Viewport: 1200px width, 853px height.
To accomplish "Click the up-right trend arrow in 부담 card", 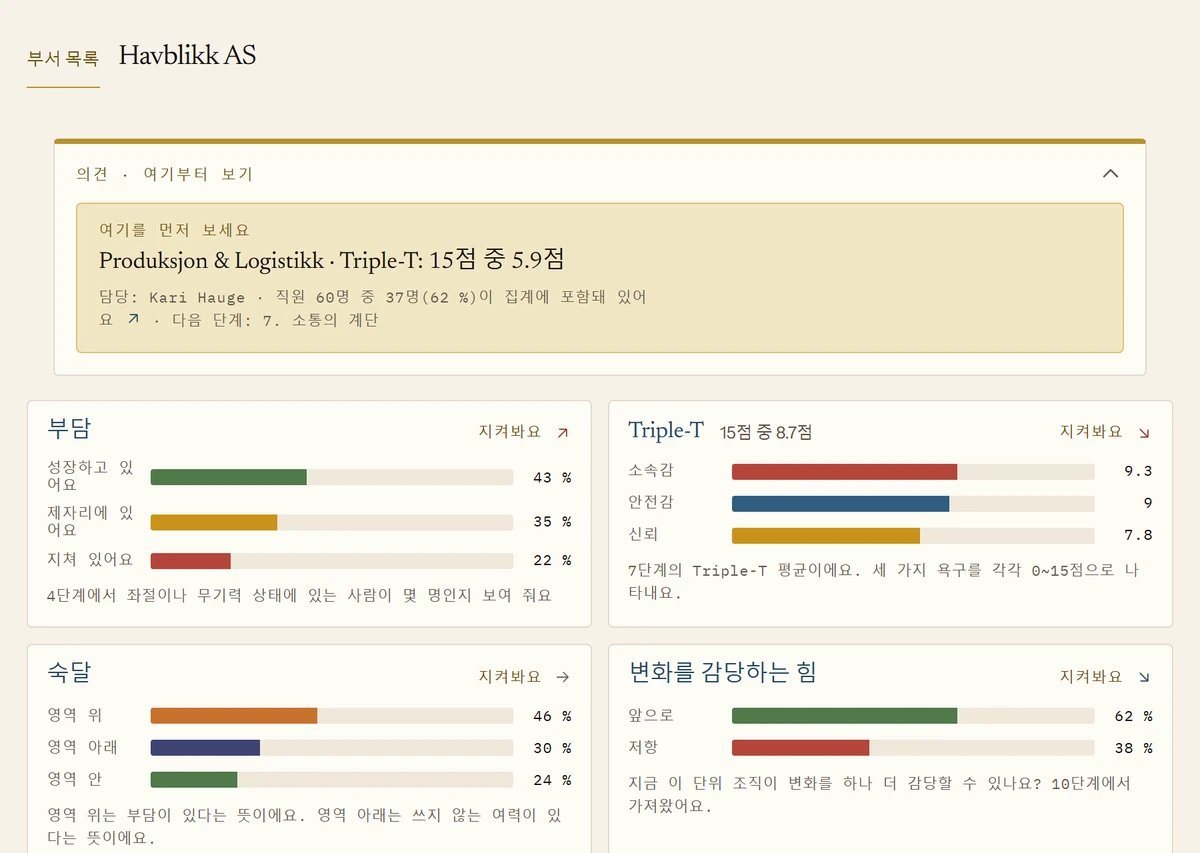I will click(x=562, y=433).
